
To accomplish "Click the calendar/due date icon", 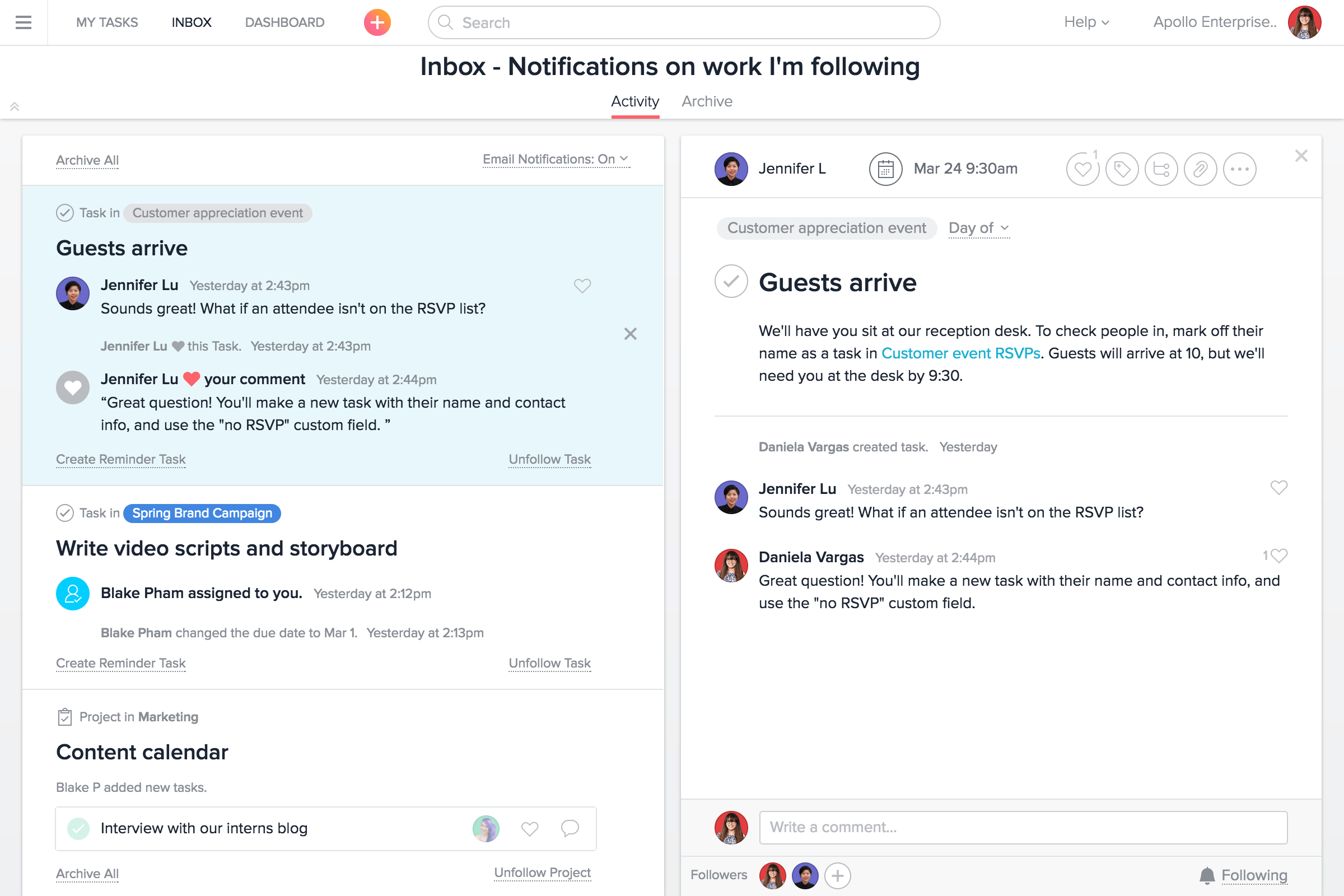I will (885, 168).
